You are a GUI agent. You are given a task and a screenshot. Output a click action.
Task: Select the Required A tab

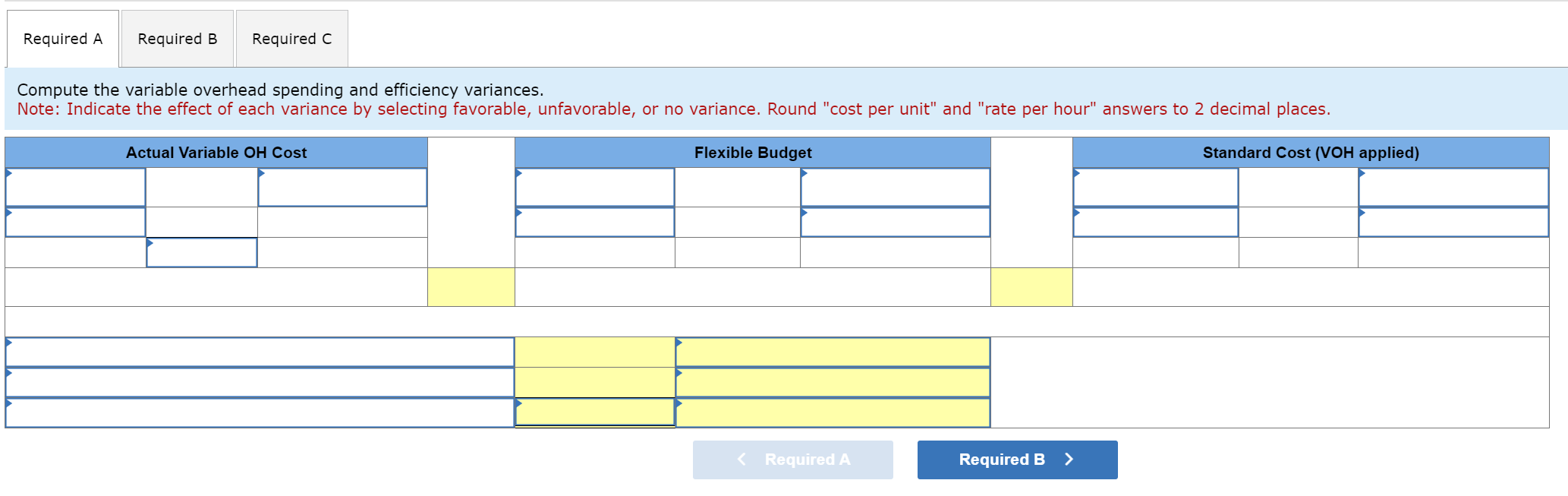pos(62,38)
